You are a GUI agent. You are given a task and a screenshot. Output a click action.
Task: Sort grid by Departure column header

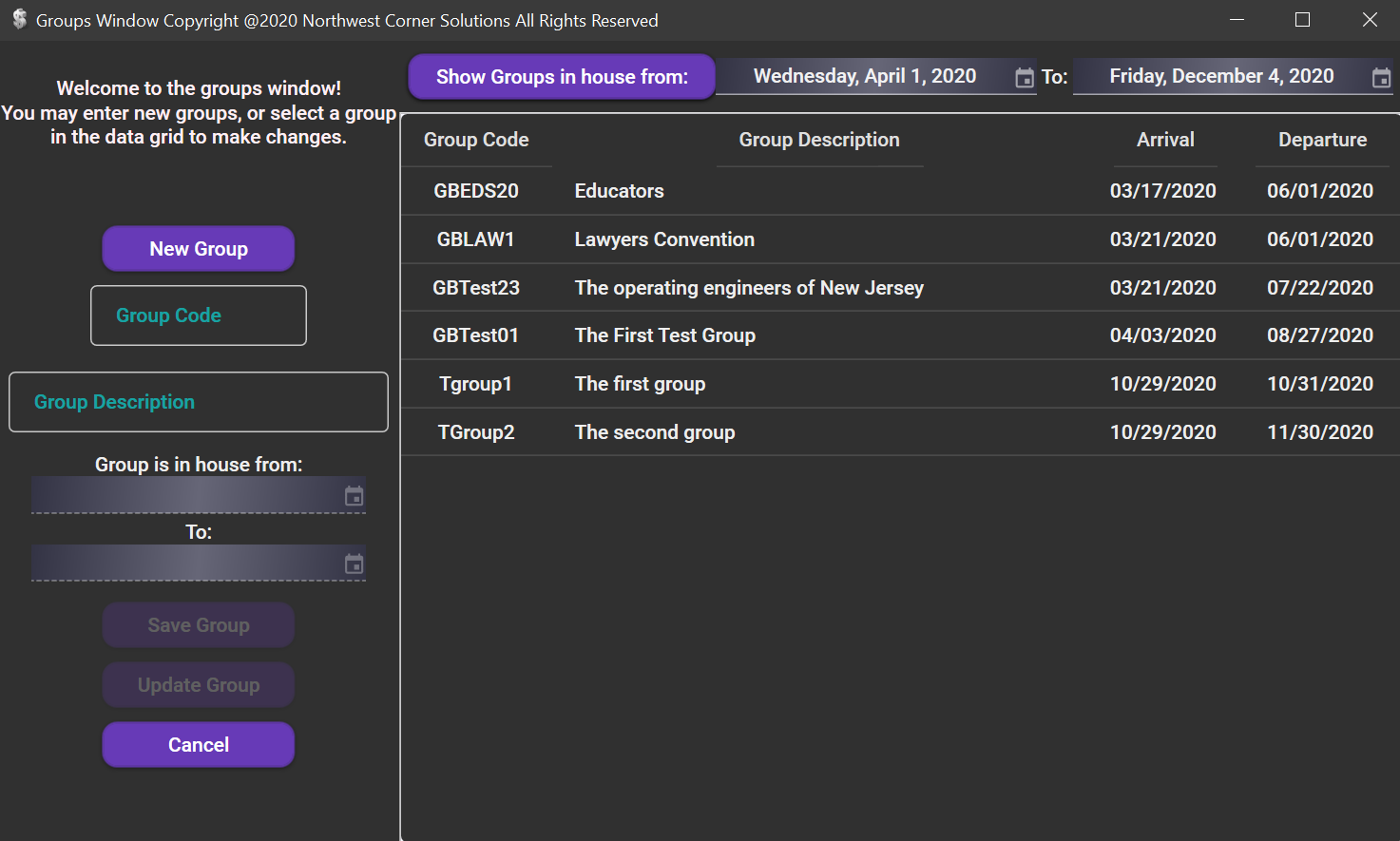pyautogui.click(x=1322, y=140)
